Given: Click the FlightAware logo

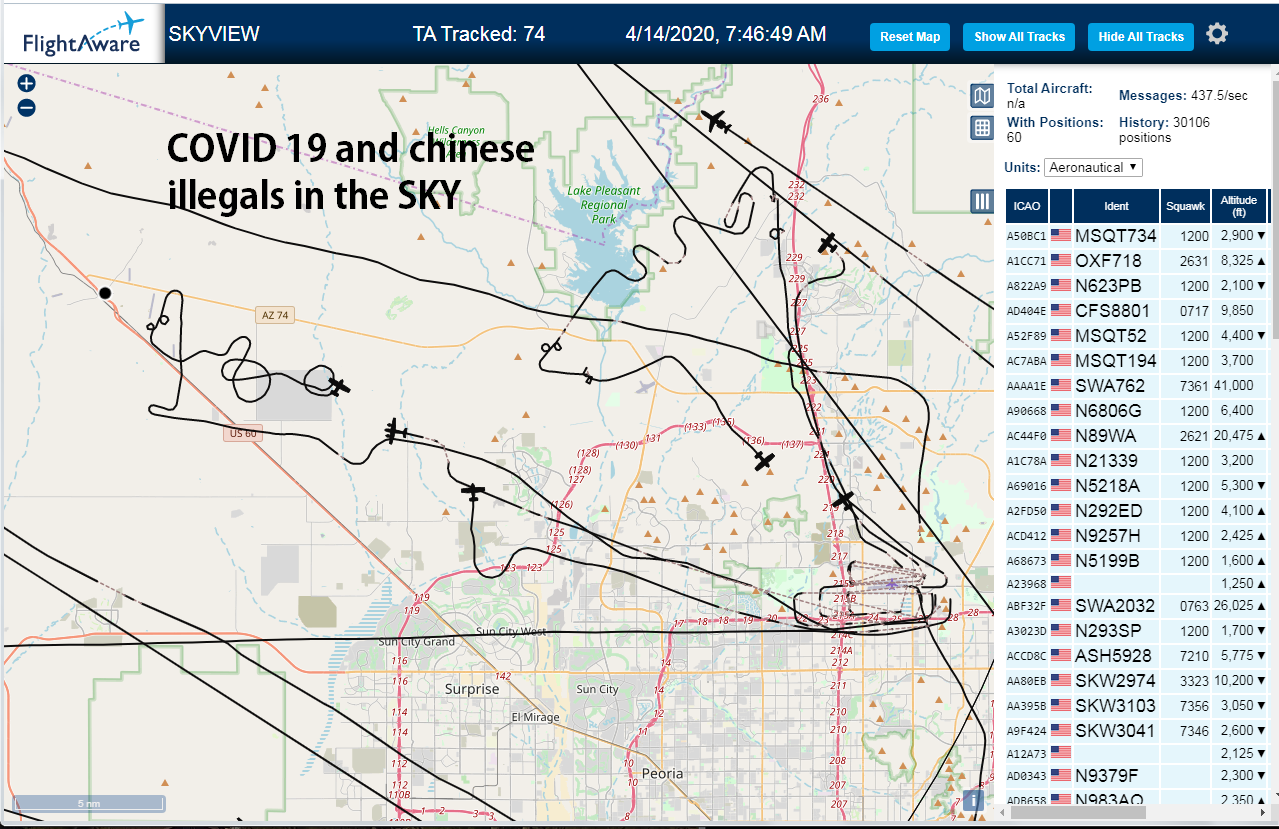Looking at the screenshot, I should coord(83,32).
